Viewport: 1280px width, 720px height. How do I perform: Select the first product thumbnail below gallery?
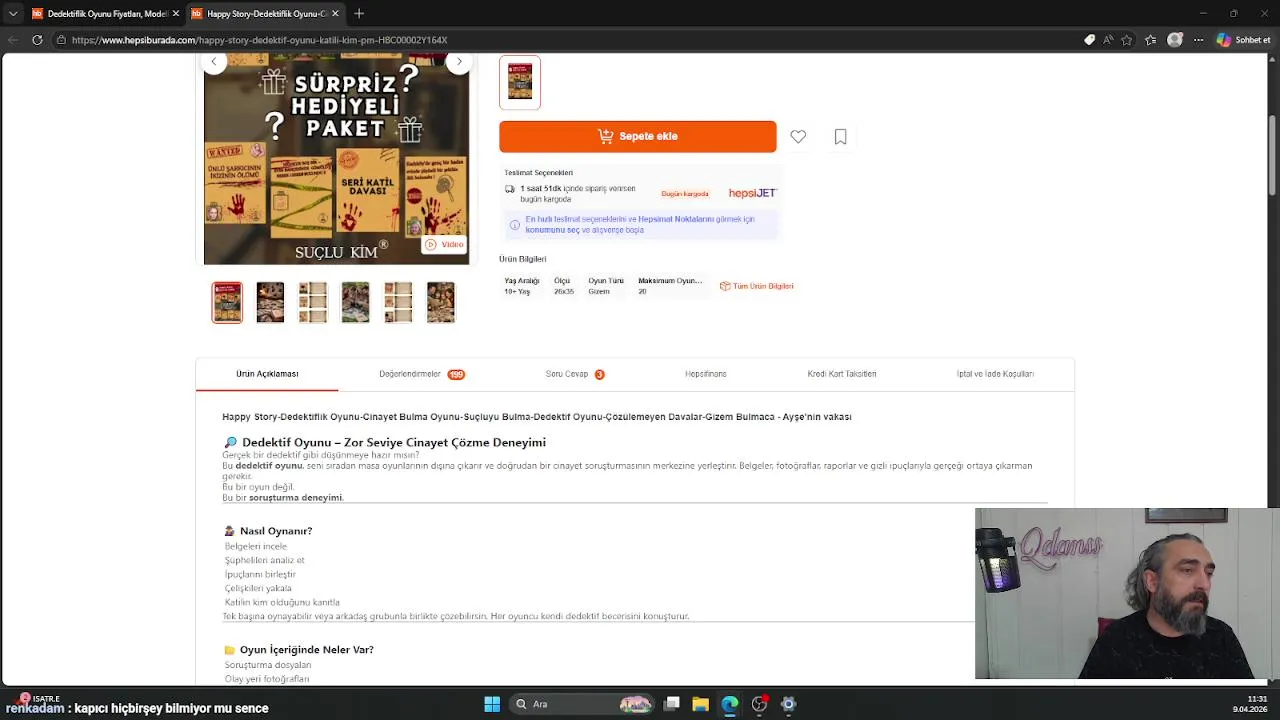(227, 302)
